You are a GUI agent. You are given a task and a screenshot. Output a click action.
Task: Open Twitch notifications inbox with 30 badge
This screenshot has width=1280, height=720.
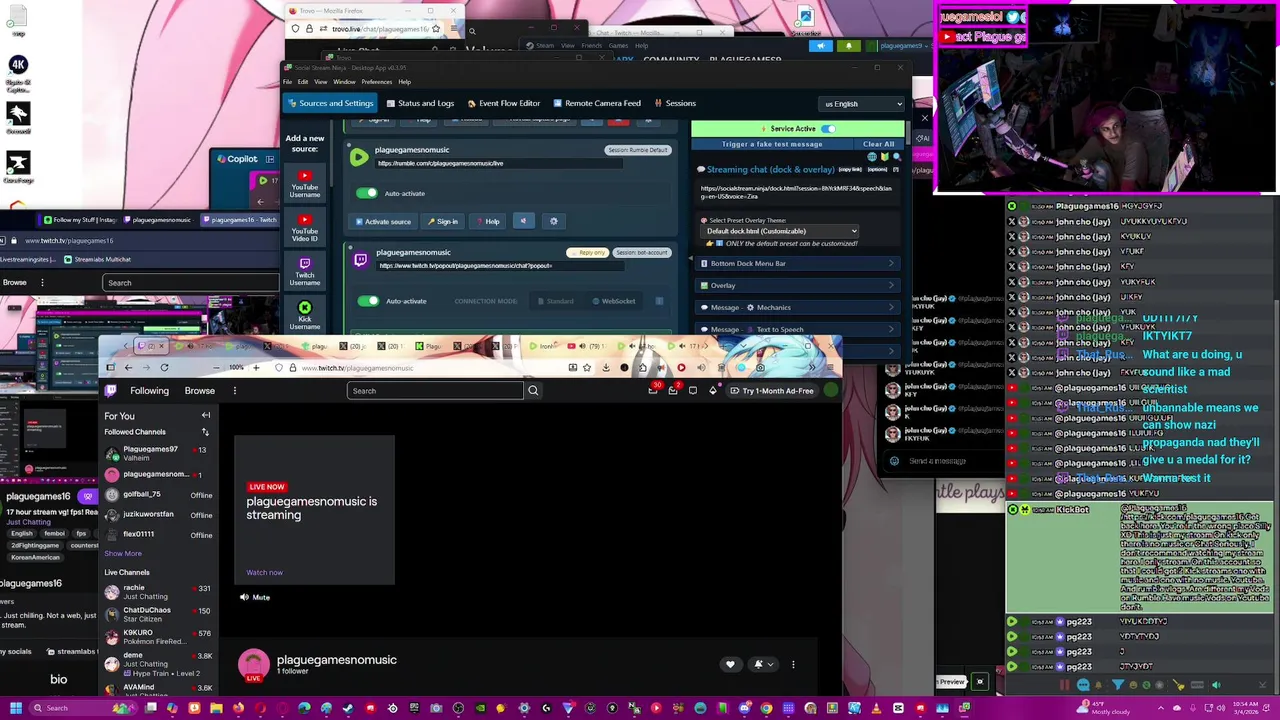click(x=654, y=390)
